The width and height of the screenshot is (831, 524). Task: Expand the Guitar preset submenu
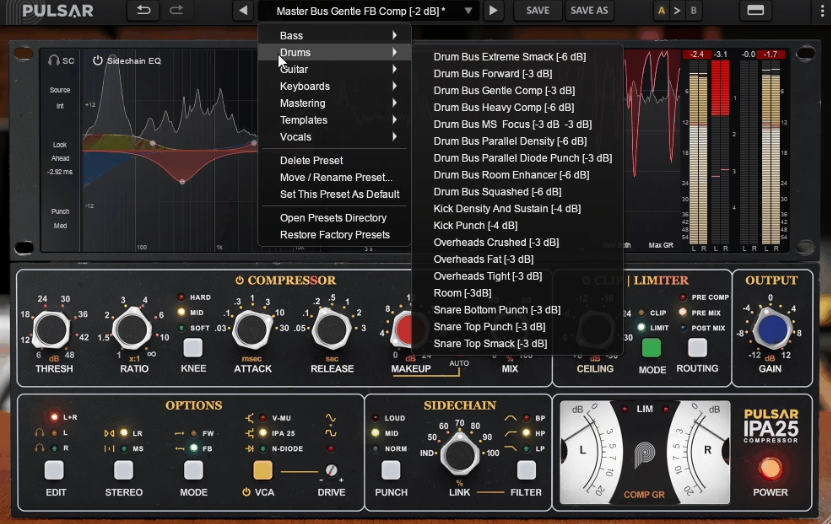(x=334, y=69)
